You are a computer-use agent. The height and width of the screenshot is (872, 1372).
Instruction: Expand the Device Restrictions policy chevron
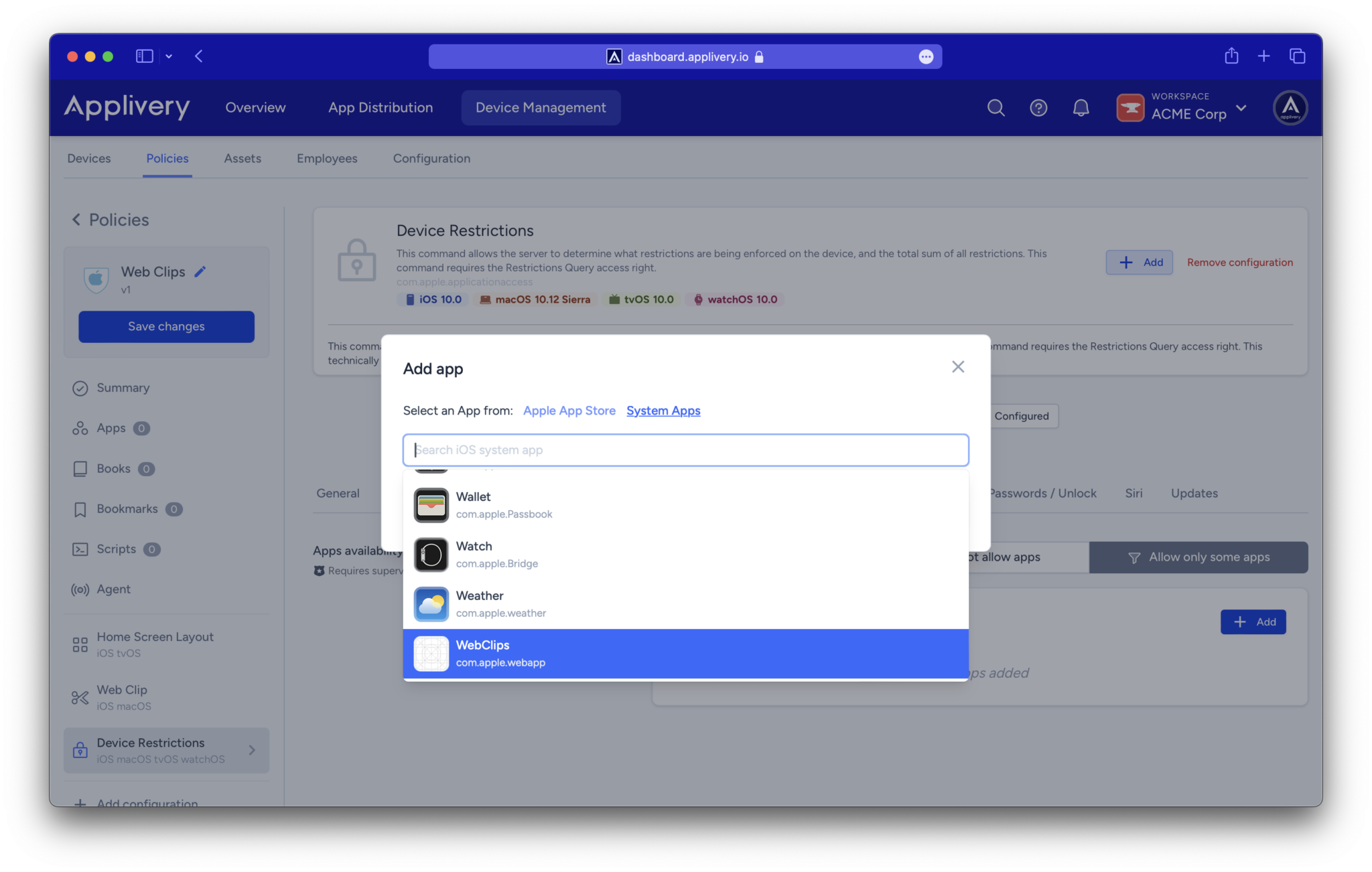pyautogui.click(x=253, y=750)
